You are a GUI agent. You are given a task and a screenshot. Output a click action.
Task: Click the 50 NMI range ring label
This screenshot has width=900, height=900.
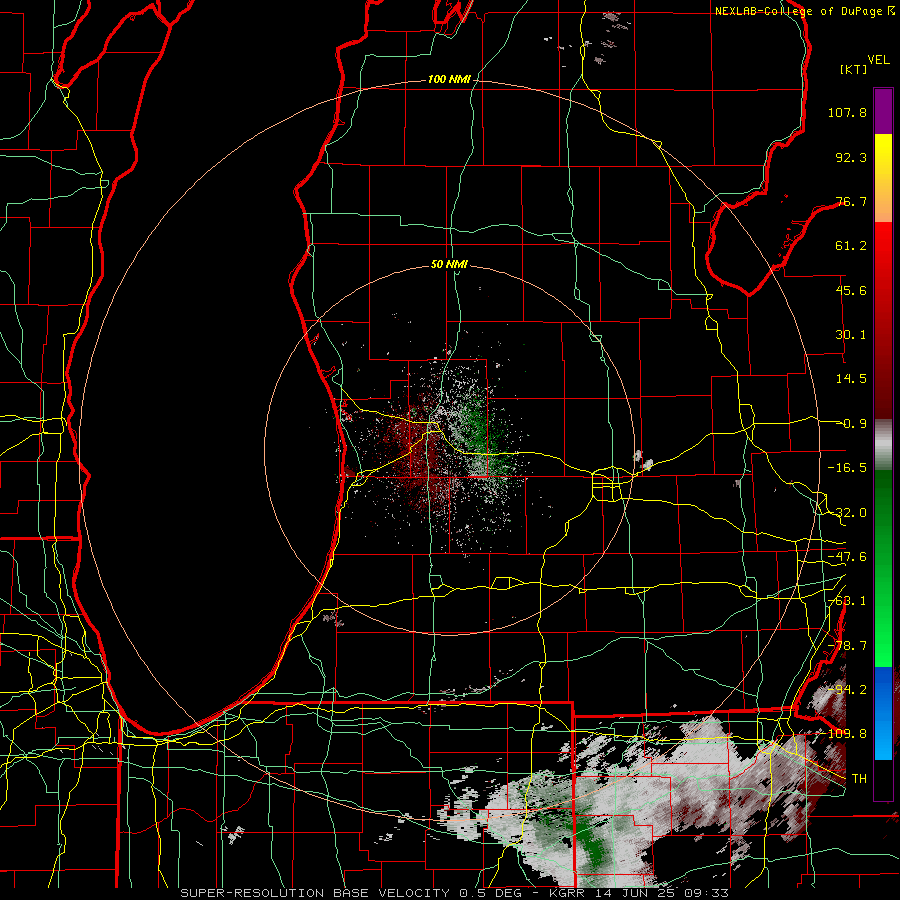pyautogui.click(x=449, y=265)
